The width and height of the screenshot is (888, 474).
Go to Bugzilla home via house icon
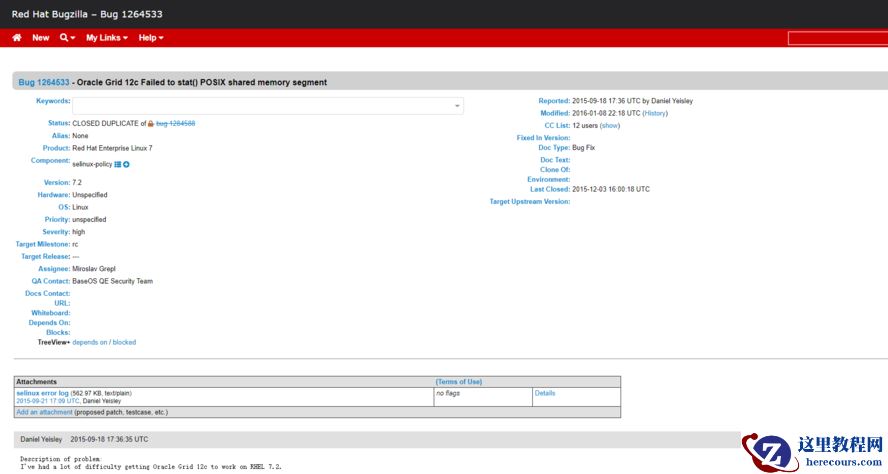click(x=17, y=37)
